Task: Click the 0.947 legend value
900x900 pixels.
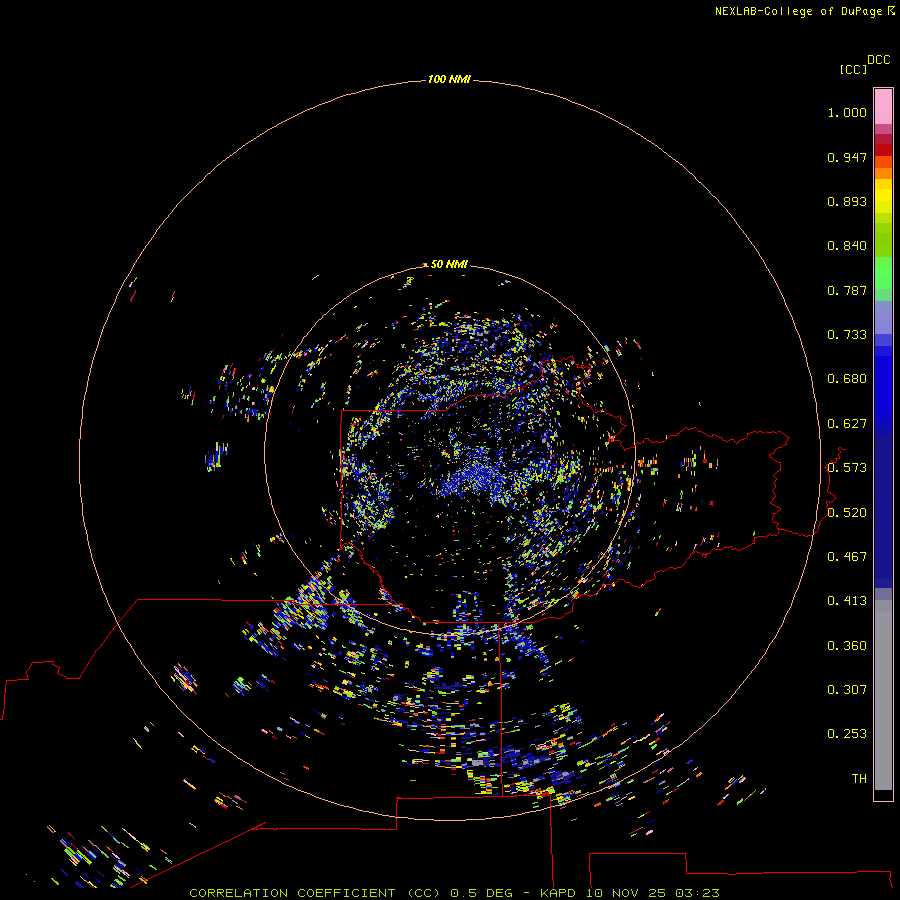Action: pos(847,157)
